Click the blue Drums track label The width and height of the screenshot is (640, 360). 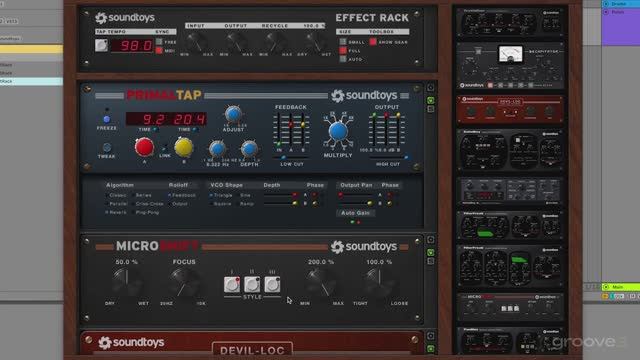[x=621, y=3]
